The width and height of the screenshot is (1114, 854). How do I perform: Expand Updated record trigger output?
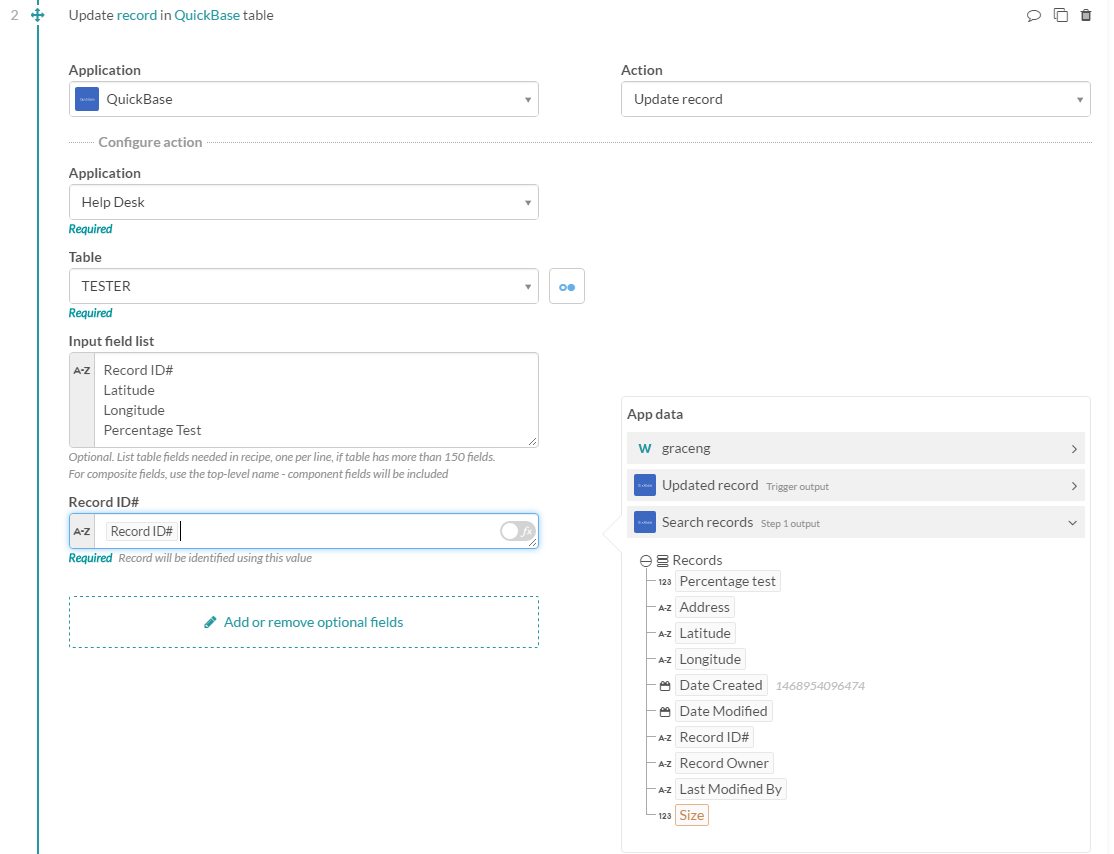855,485
